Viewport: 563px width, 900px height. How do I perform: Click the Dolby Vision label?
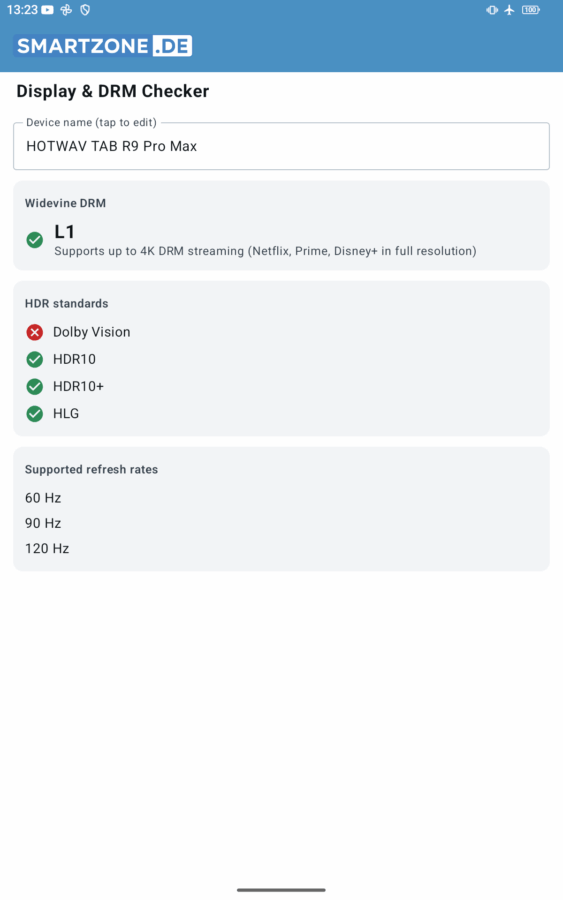[91, 332]
